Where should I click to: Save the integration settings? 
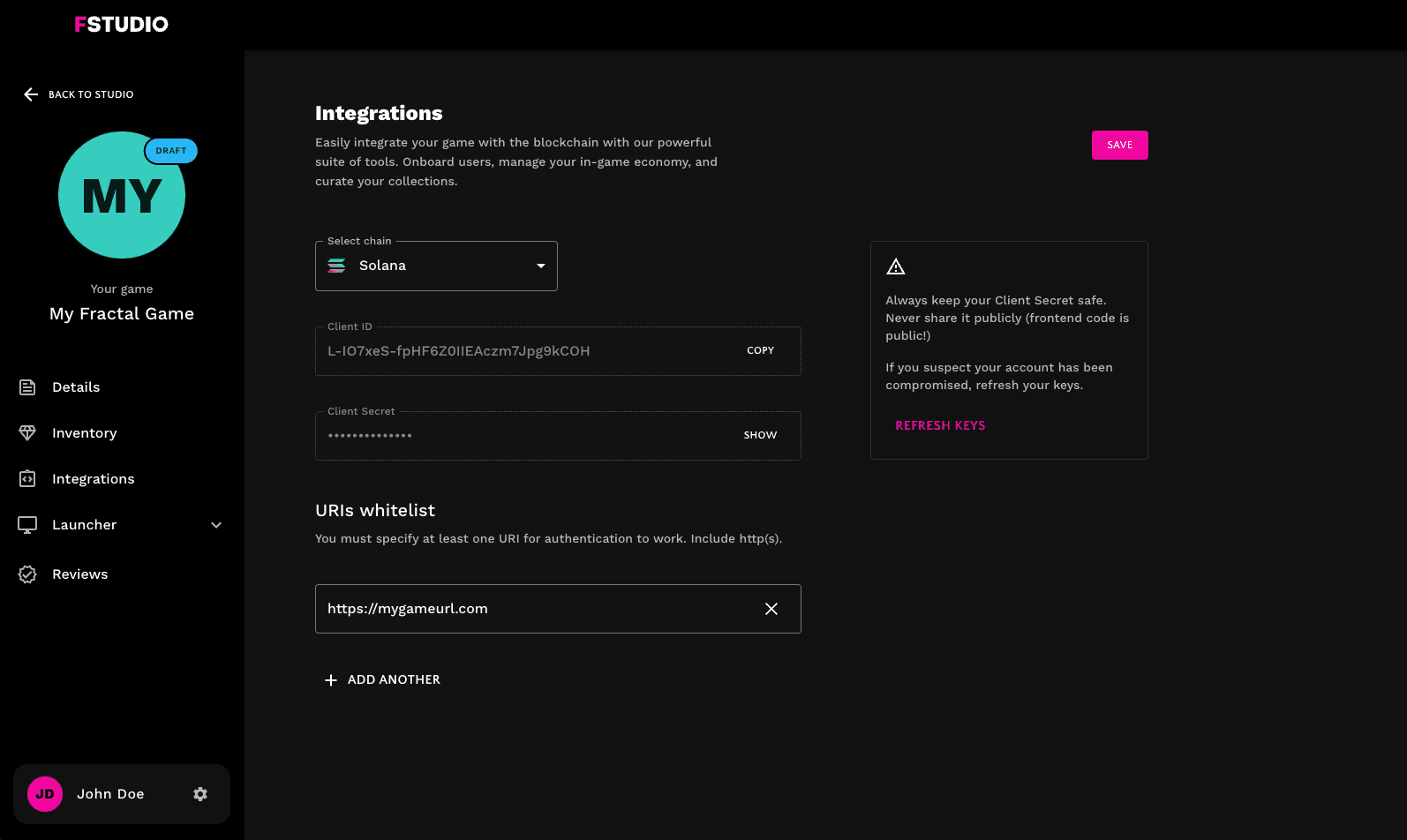[1120, 145]
